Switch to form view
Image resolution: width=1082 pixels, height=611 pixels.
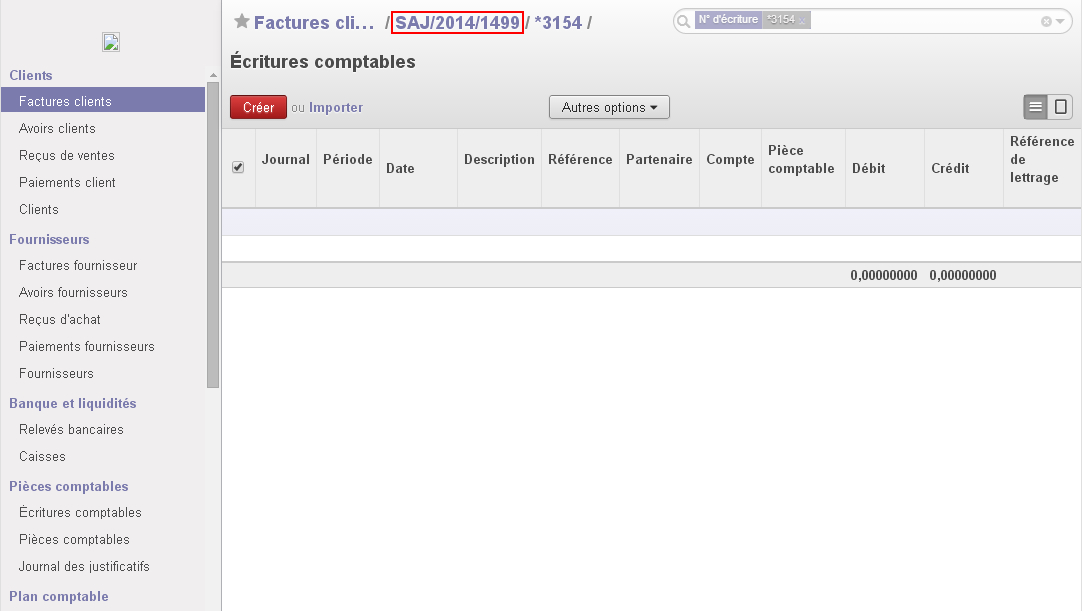(1061, 107)
